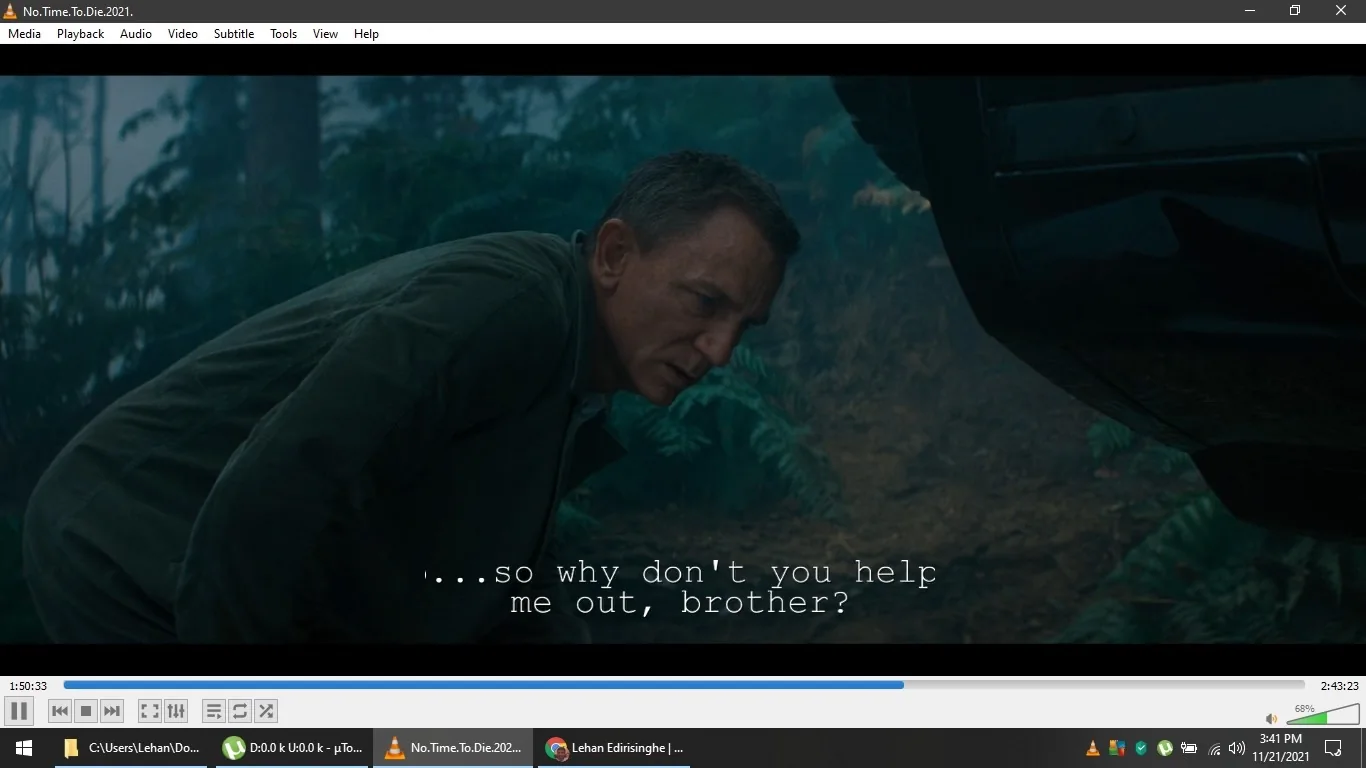Toggle fullscreen video mode

click(150, 711)
